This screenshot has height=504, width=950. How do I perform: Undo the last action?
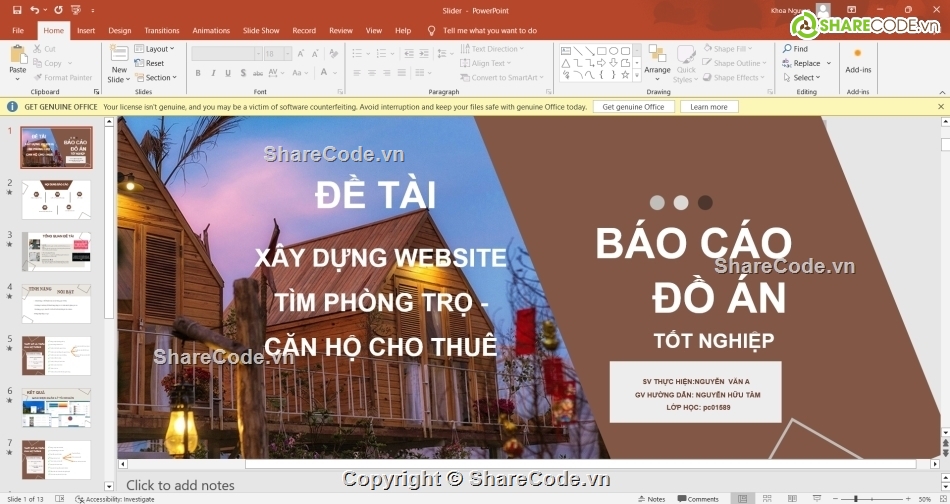(x=35, y=10)
